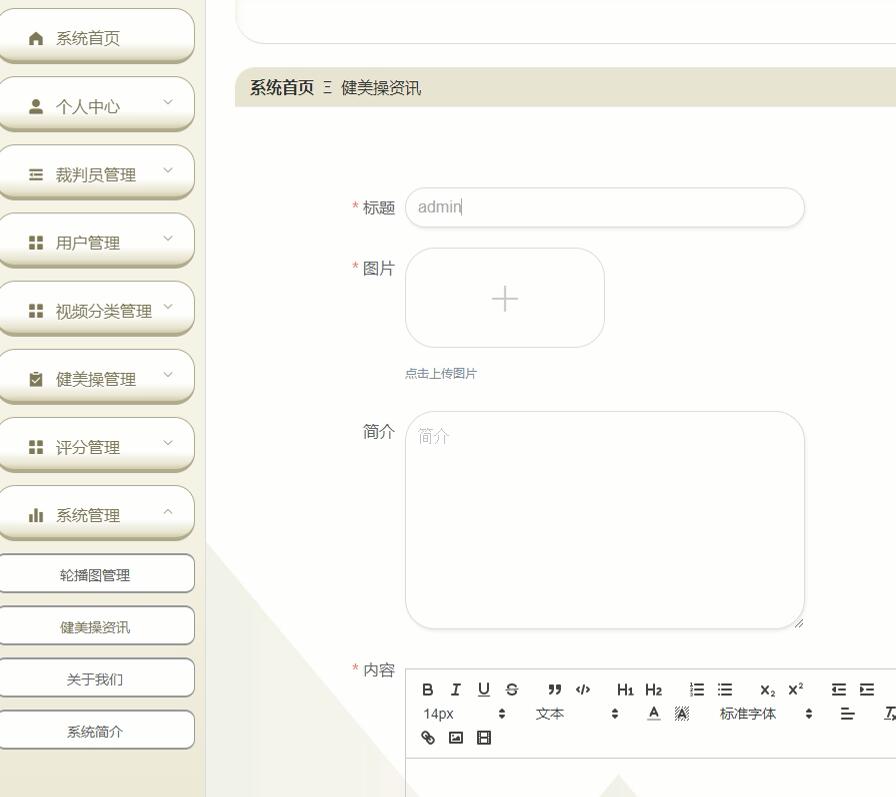Screen dimensions: 896x797
Task: Insert an image via the editor toolbar
Action: point(455,738)
